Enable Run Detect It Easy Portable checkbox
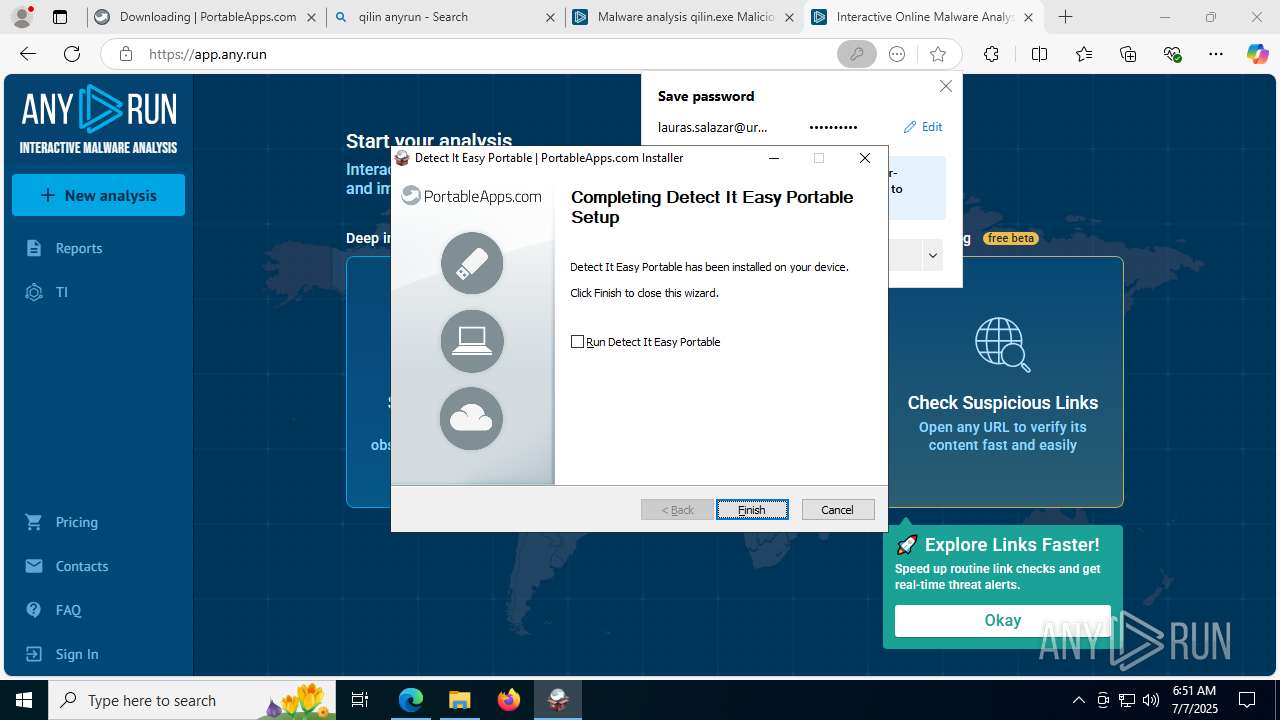The height and width of the screenshot is (720, 1280). [x=577, y=342]
